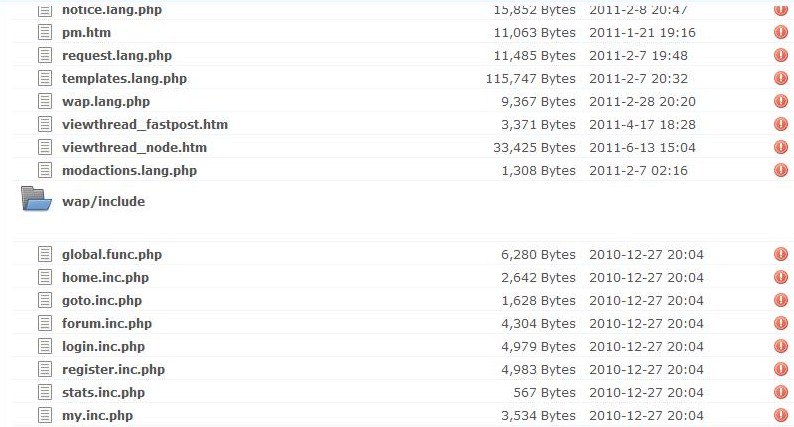
Task: Click the red alert icon for templates.lang.php
Action: click(781, 79)
